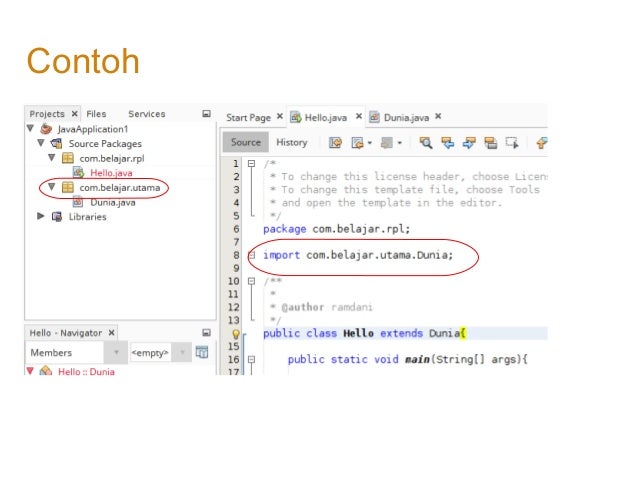Collapse the com.belajar.utama package

[52, 187]
